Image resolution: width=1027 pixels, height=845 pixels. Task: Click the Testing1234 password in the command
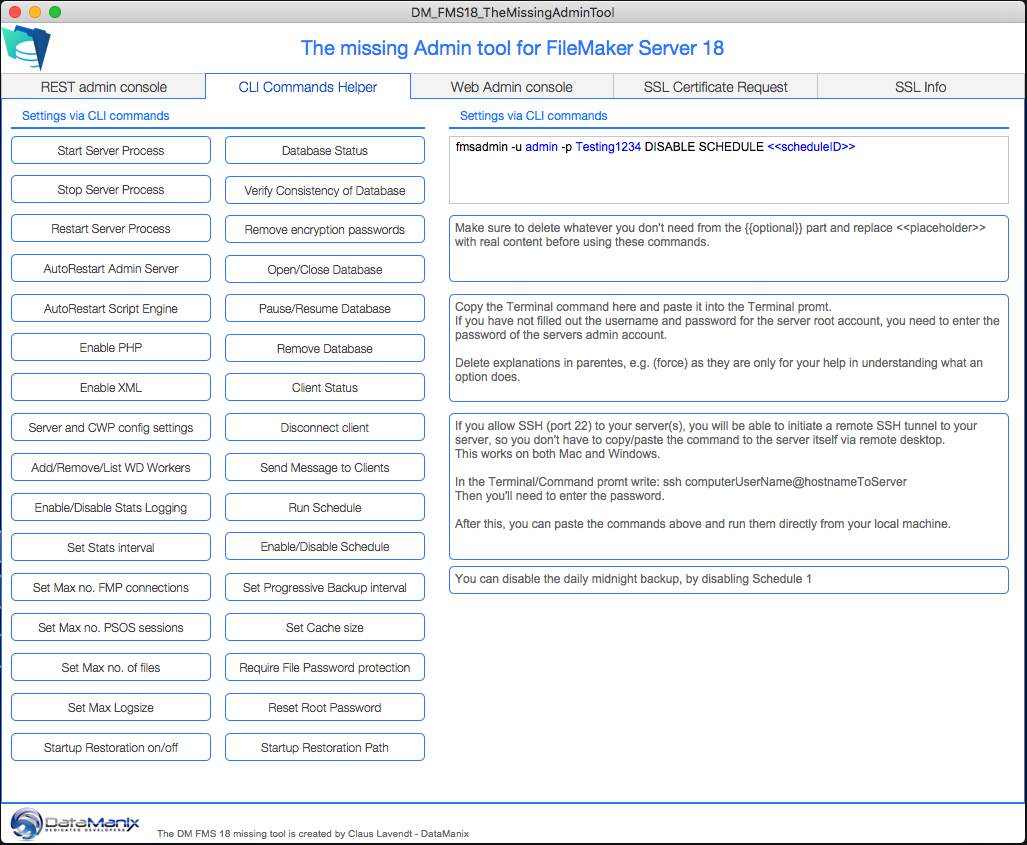pos(608,147)
